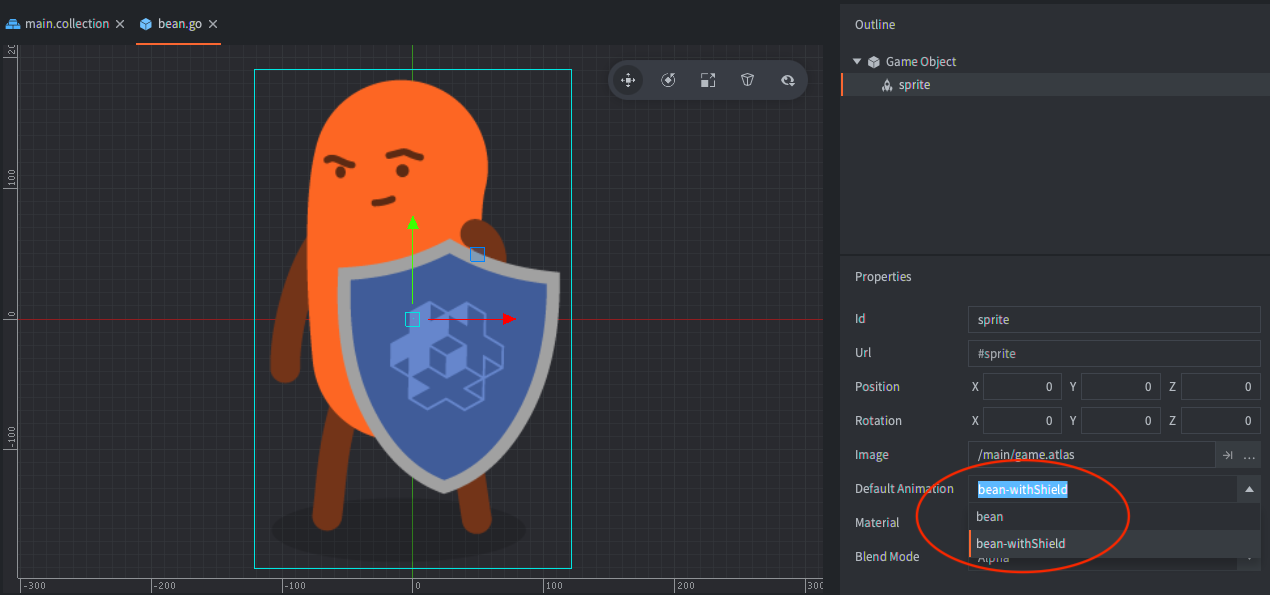The width and height of the screenshot is (1270, 595).
Task: Browse images using the '...' button
Action: click(x=1250, y=454)
